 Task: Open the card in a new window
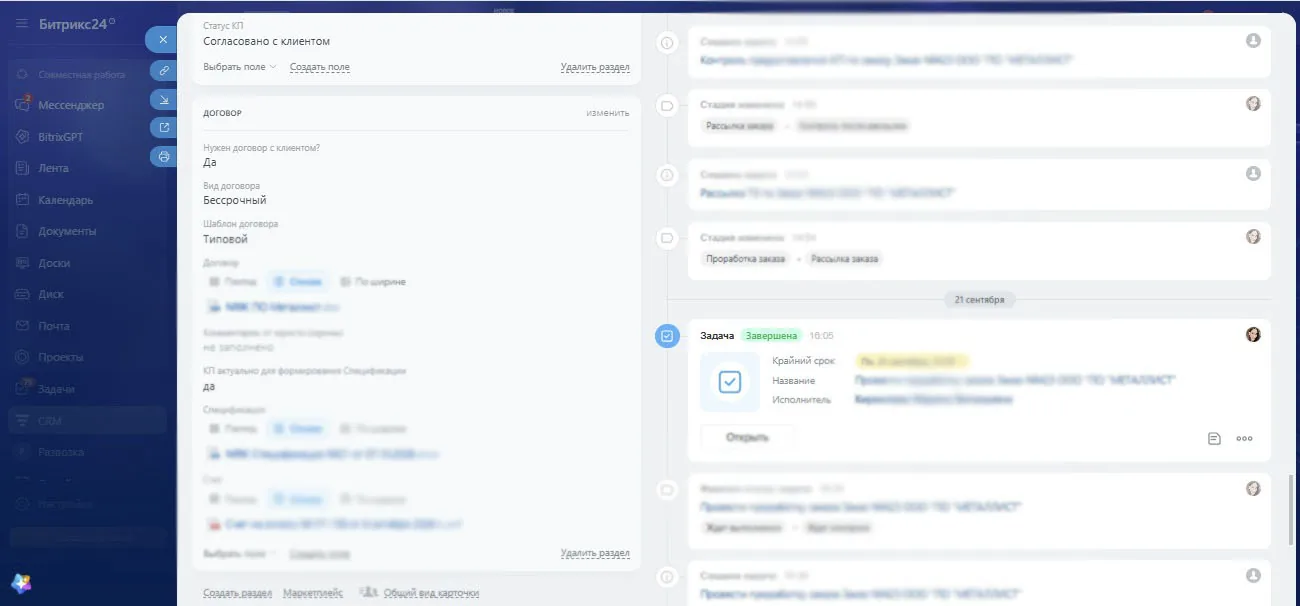(163, 128)
